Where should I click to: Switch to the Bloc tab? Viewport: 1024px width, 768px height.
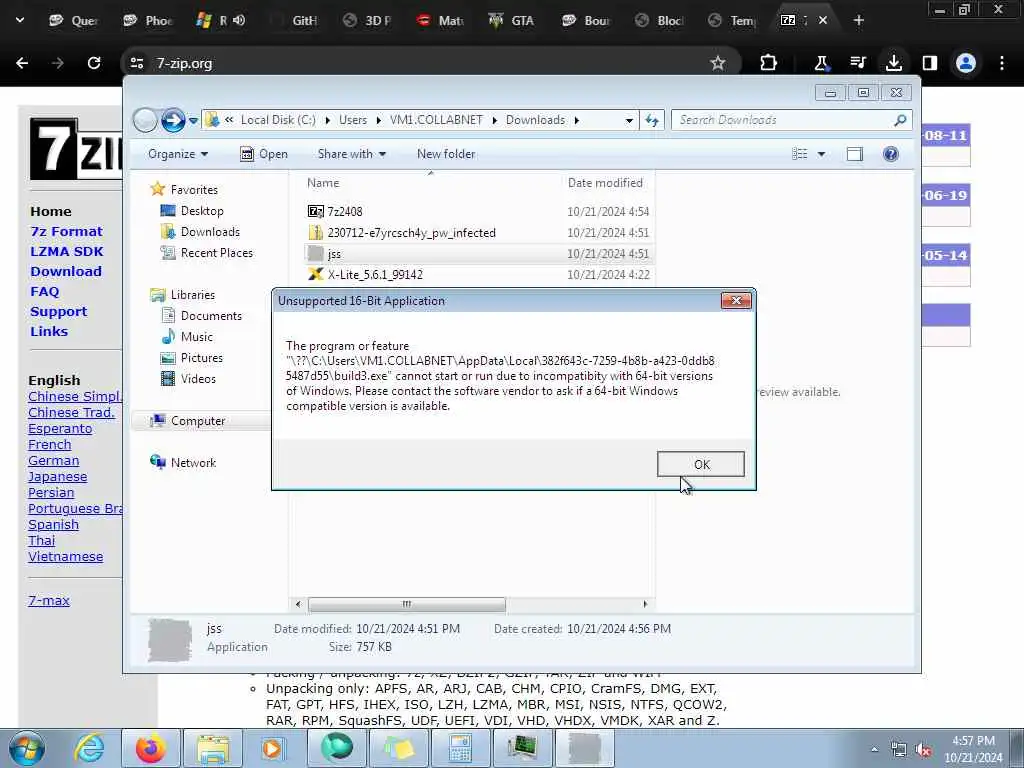(x=660, y=20)
